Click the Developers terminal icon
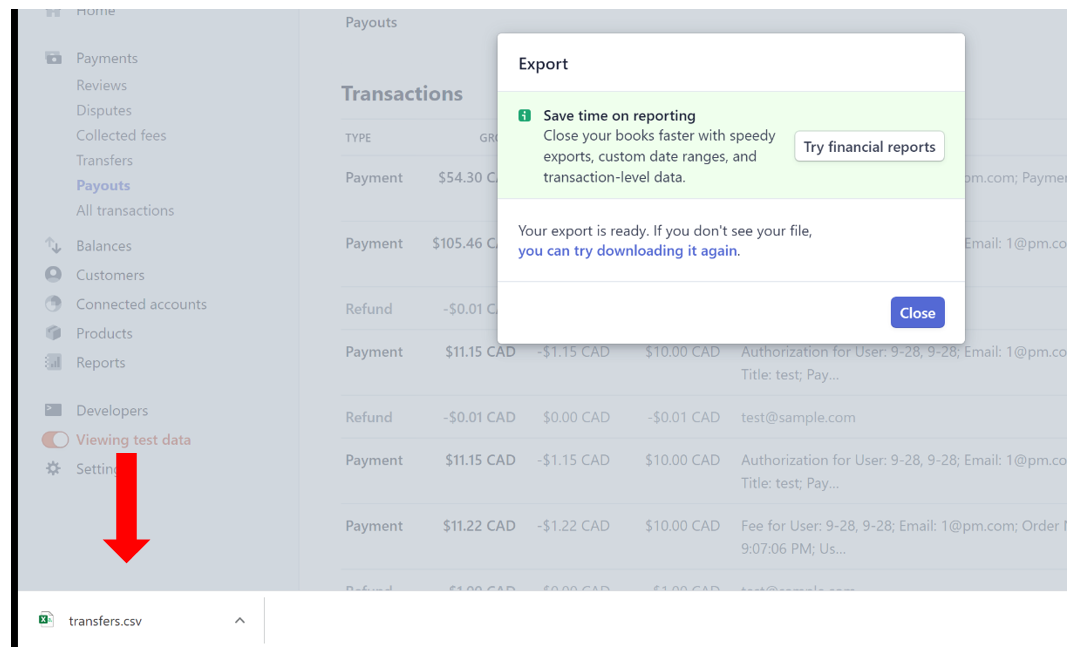 54,410
